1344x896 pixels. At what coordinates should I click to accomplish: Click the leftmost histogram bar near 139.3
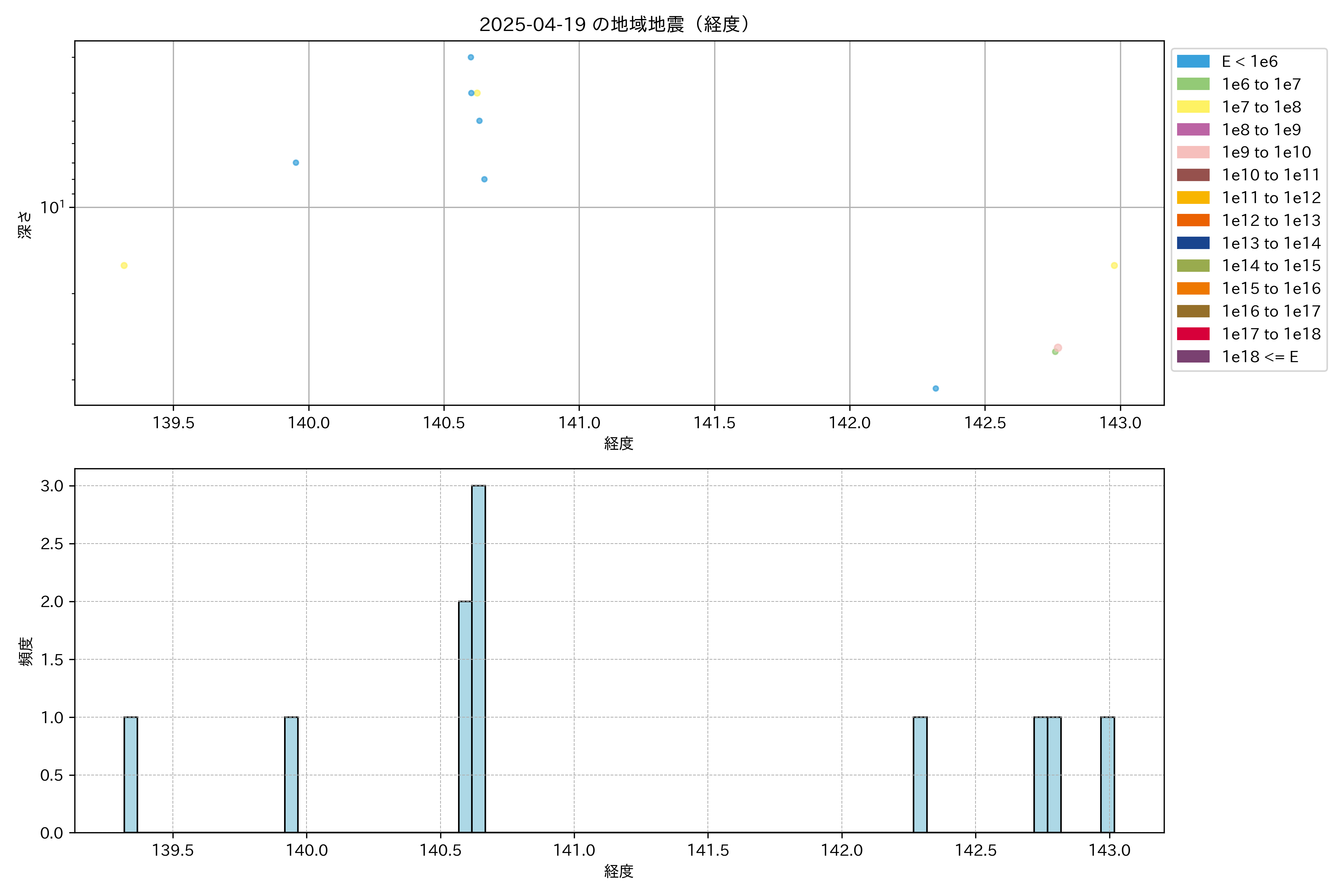coord(131,774)
